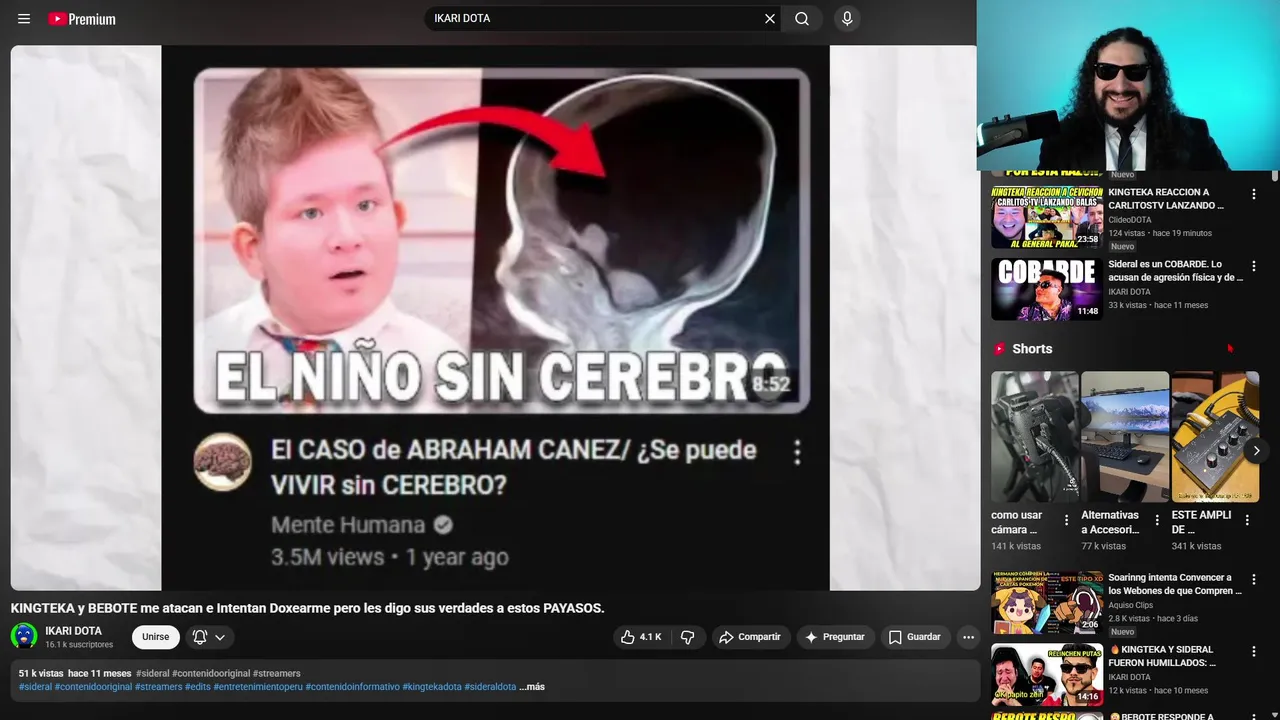Open options for Soarinng video

(x=1254, y=579)
